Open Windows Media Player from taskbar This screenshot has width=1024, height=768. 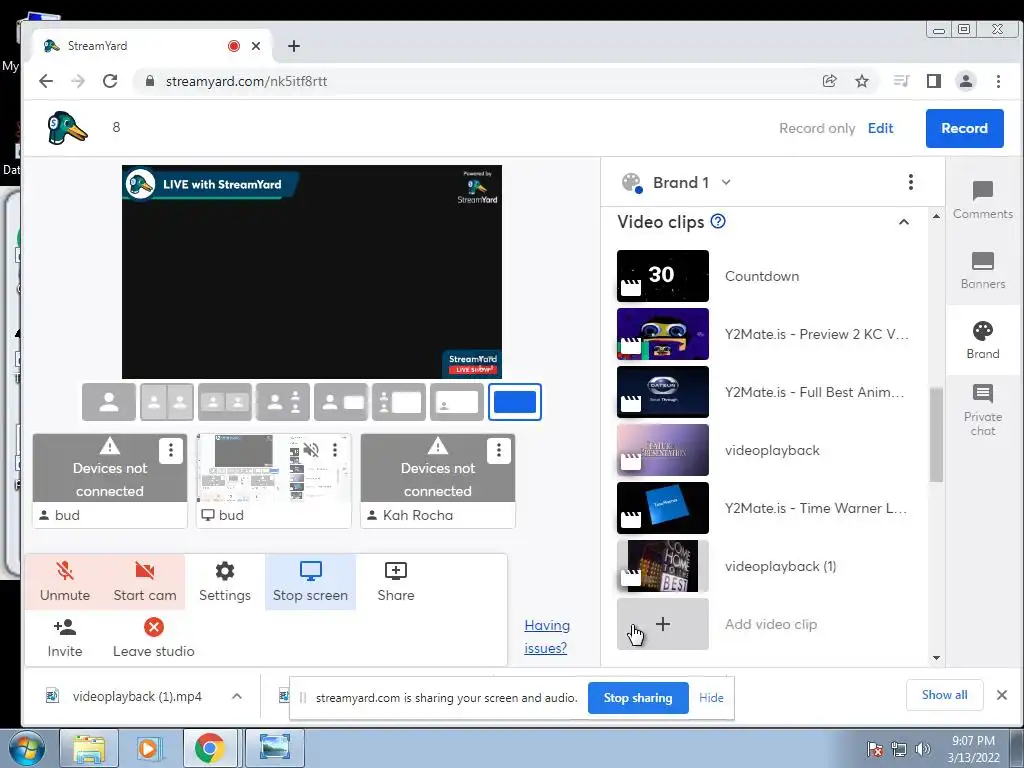coord(149,748)
